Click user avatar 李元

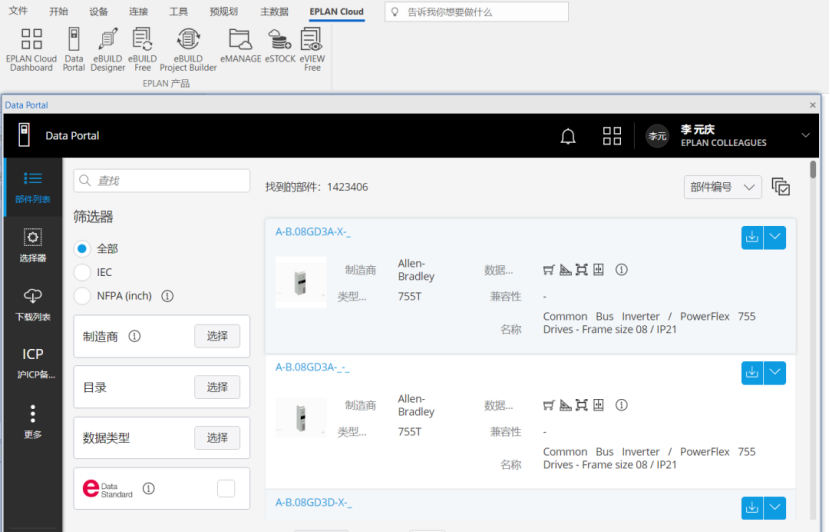coord(657,136)
